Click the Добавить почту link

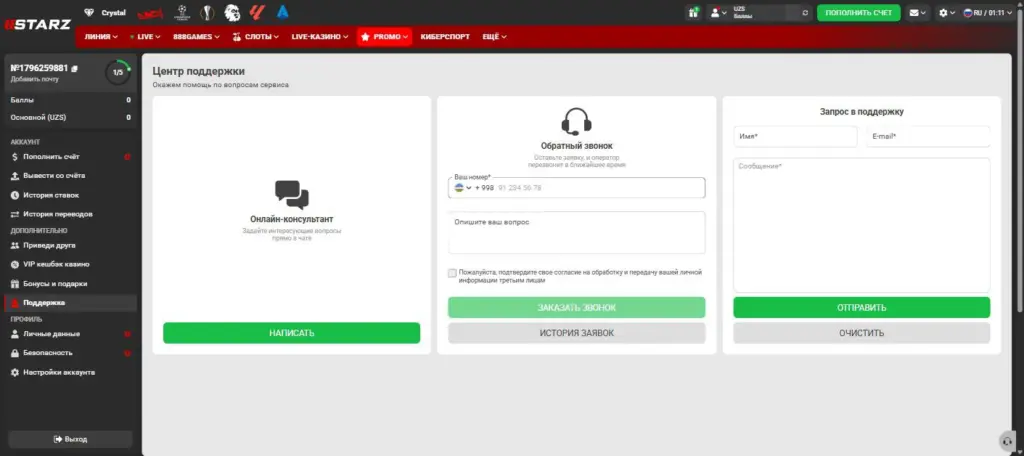pyautogui.click(x=35, y=79)
